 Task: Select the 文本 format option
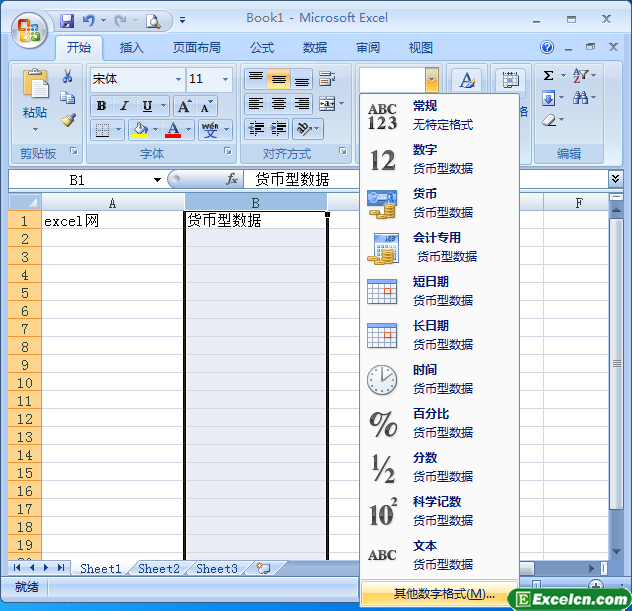coord(439,555)
